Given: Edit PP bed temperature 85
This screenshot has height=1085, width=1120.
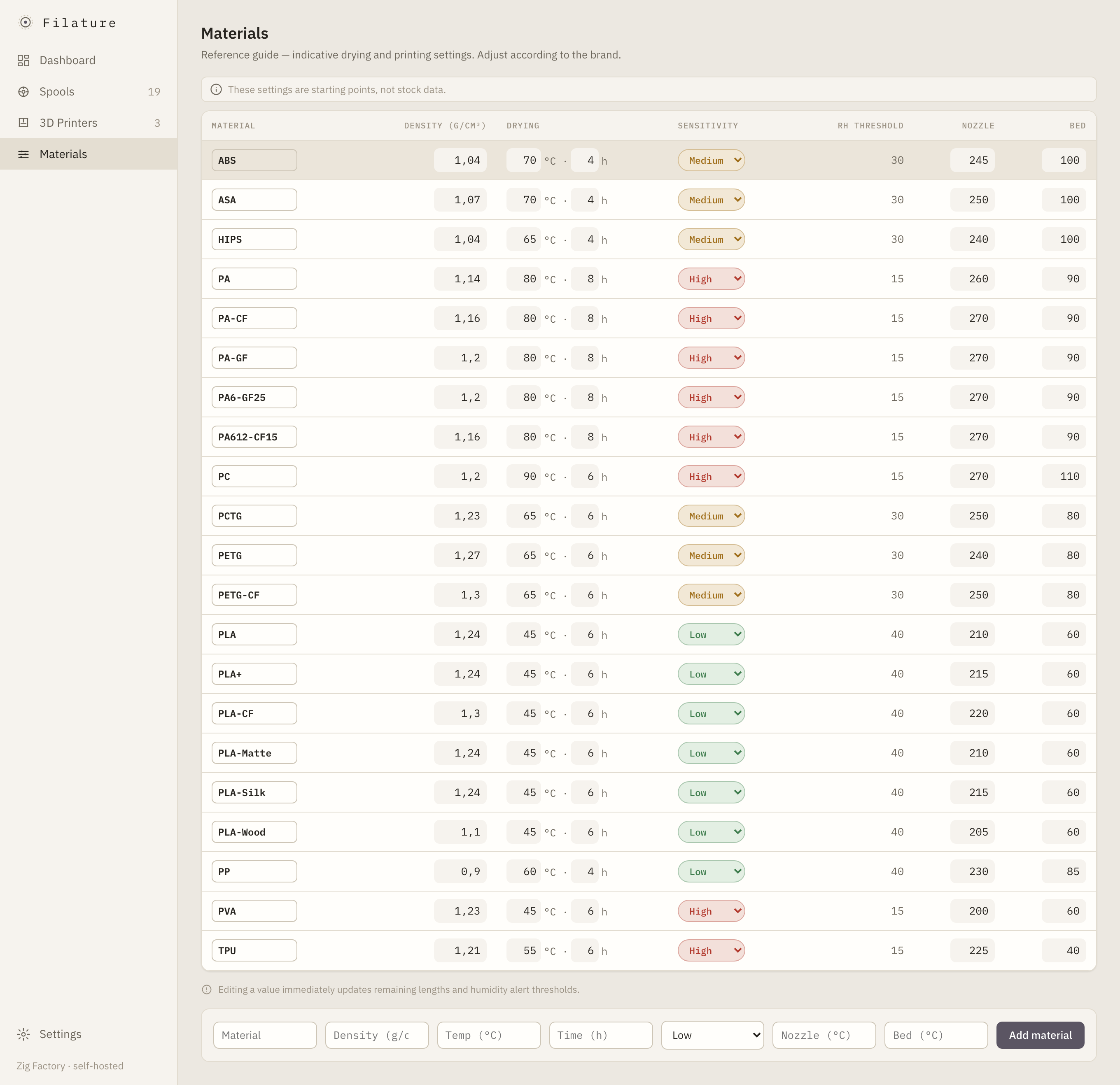Looking at the screenshot, I should 1064,872.
